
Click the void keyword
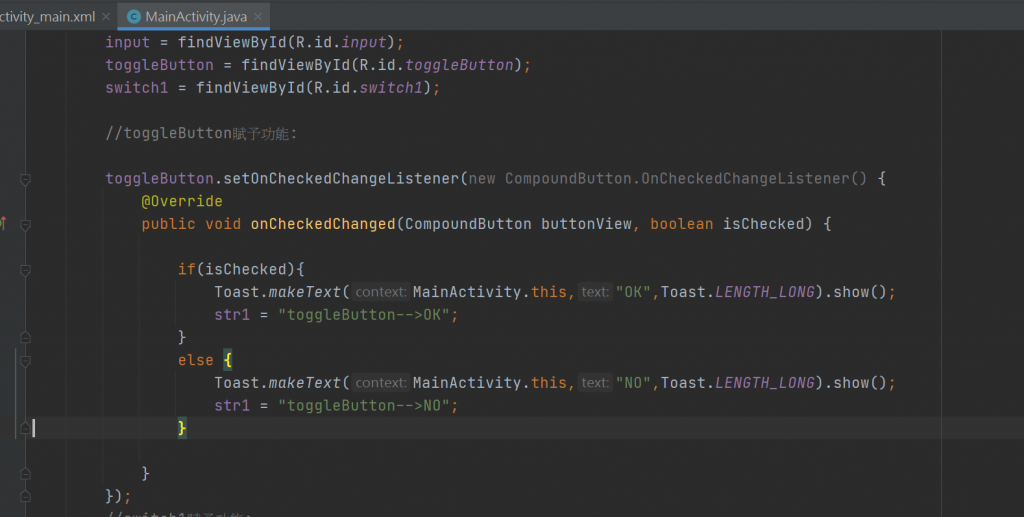coord(223,224)
